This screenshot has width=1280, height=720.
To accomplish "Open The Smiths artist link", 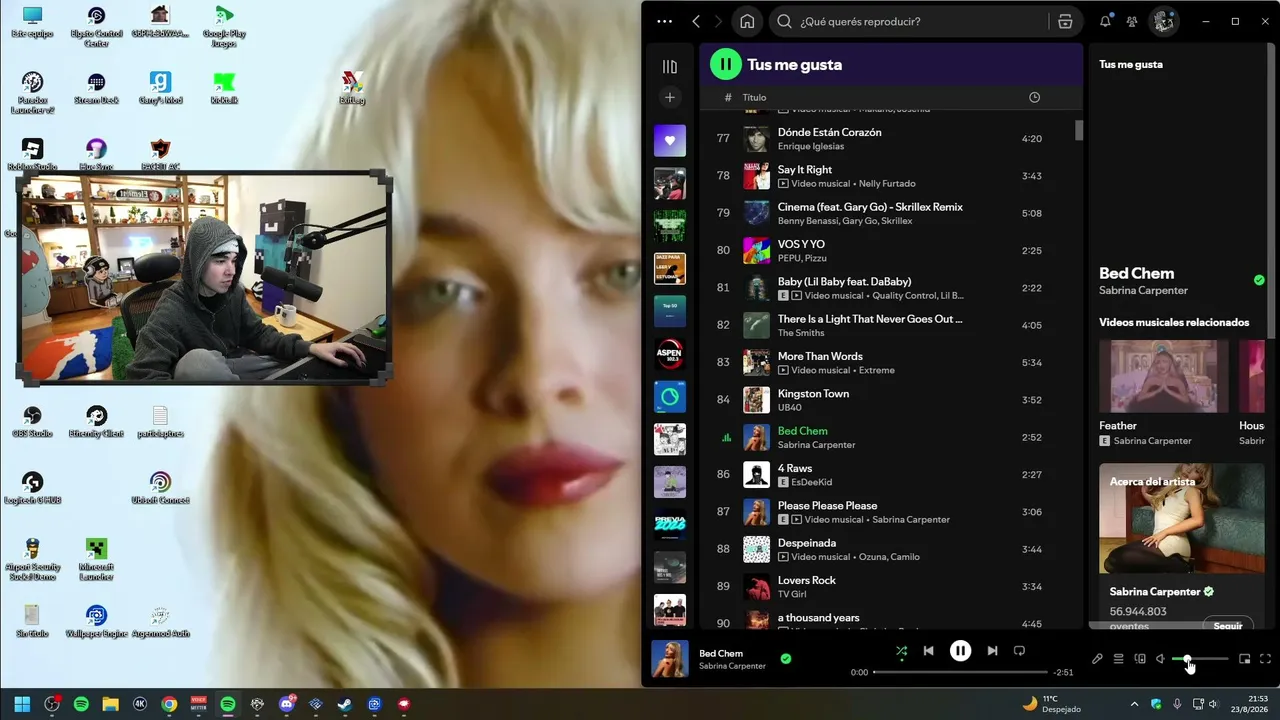I will click(800, 333).
